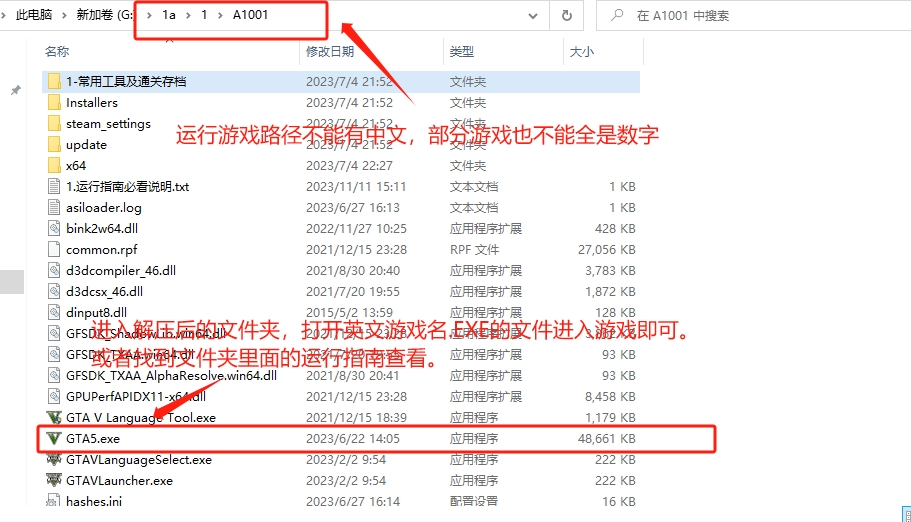Click the hashes.ini file icon
Image resolution: width=911 pixels, height=522 pixels.
tap(54, 500)
